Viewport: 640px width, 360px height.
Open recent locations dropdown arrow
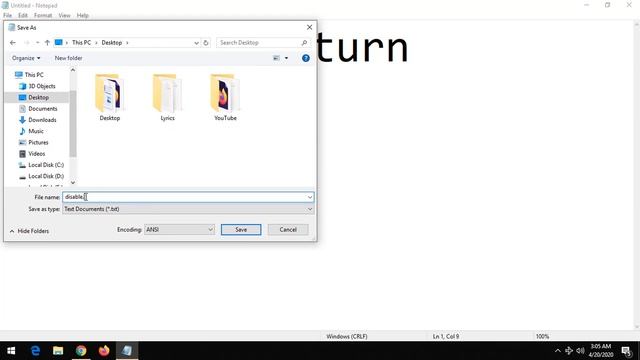click(x=37, y=42)
